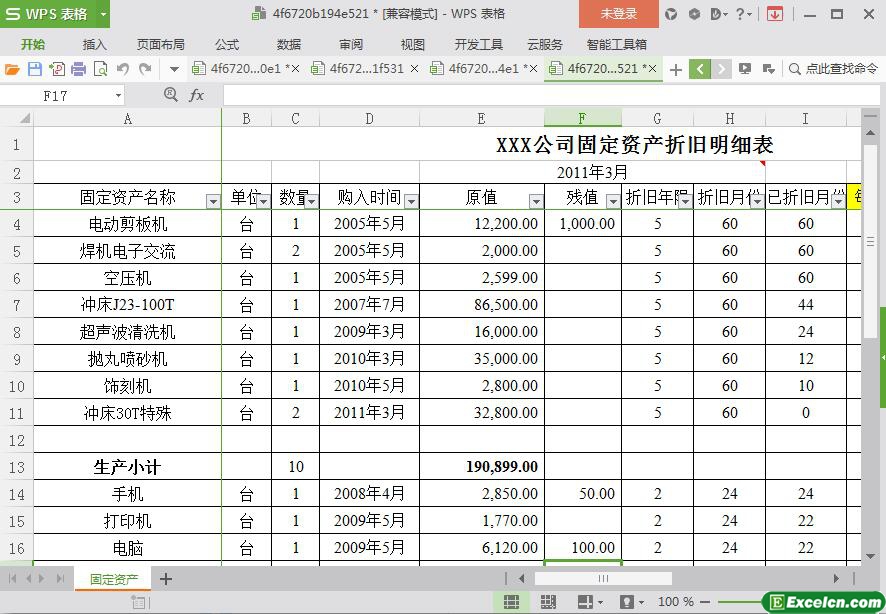Expand the 原值 column filter dropdown
This screenshot has width=886, height=614.
point(535,201)
